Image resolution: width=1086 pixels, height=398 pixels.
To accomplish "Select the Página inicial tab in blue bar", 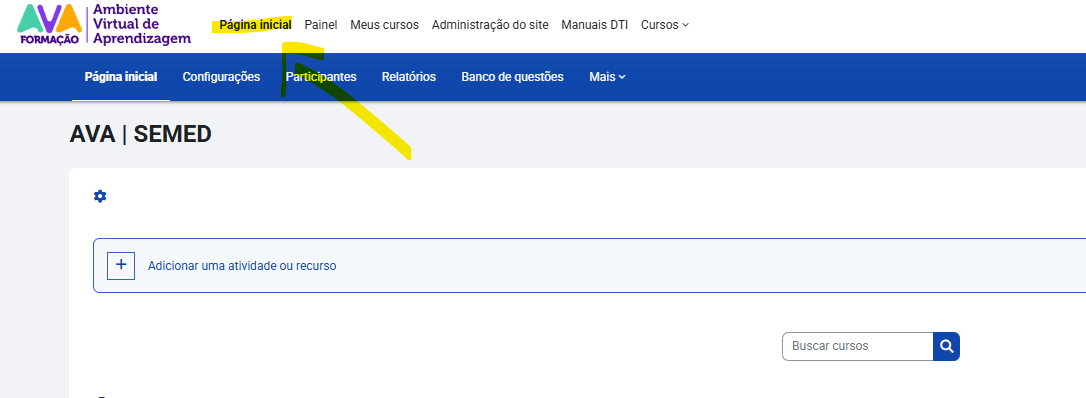I will click(x=121, y=77).
